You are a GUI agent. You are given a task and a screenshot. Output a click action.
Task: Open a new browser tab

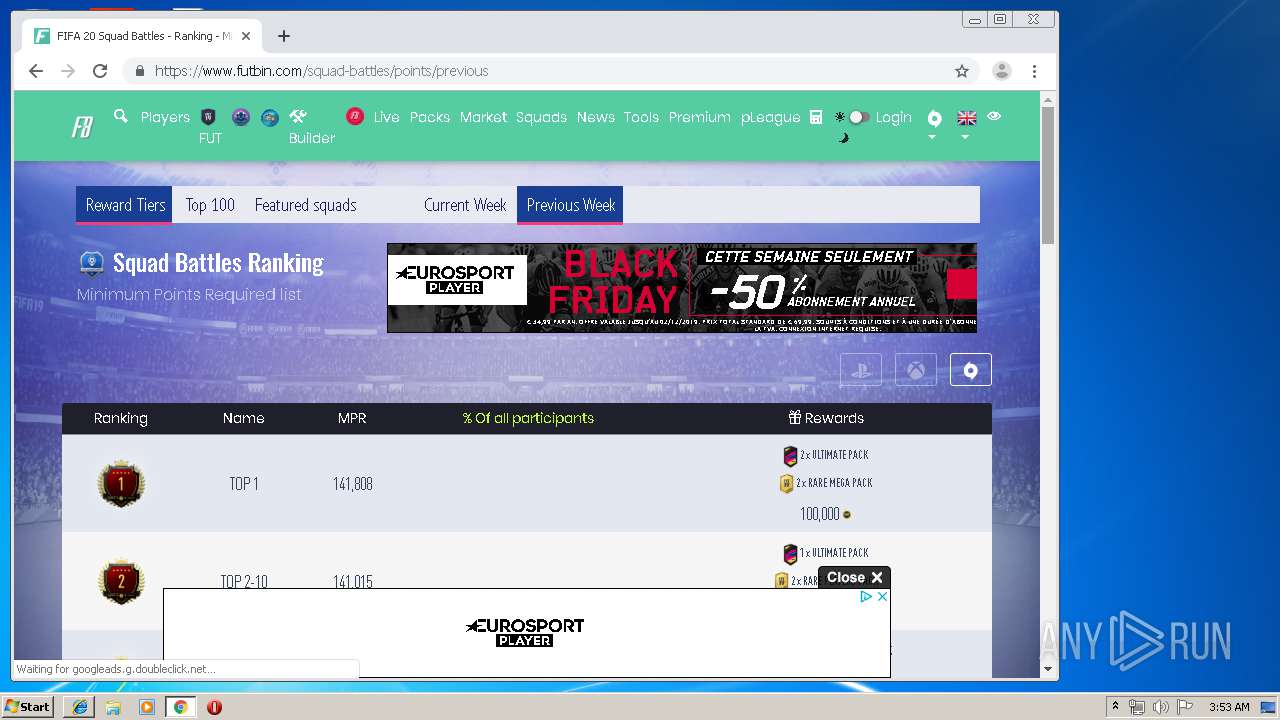(284, 36)
